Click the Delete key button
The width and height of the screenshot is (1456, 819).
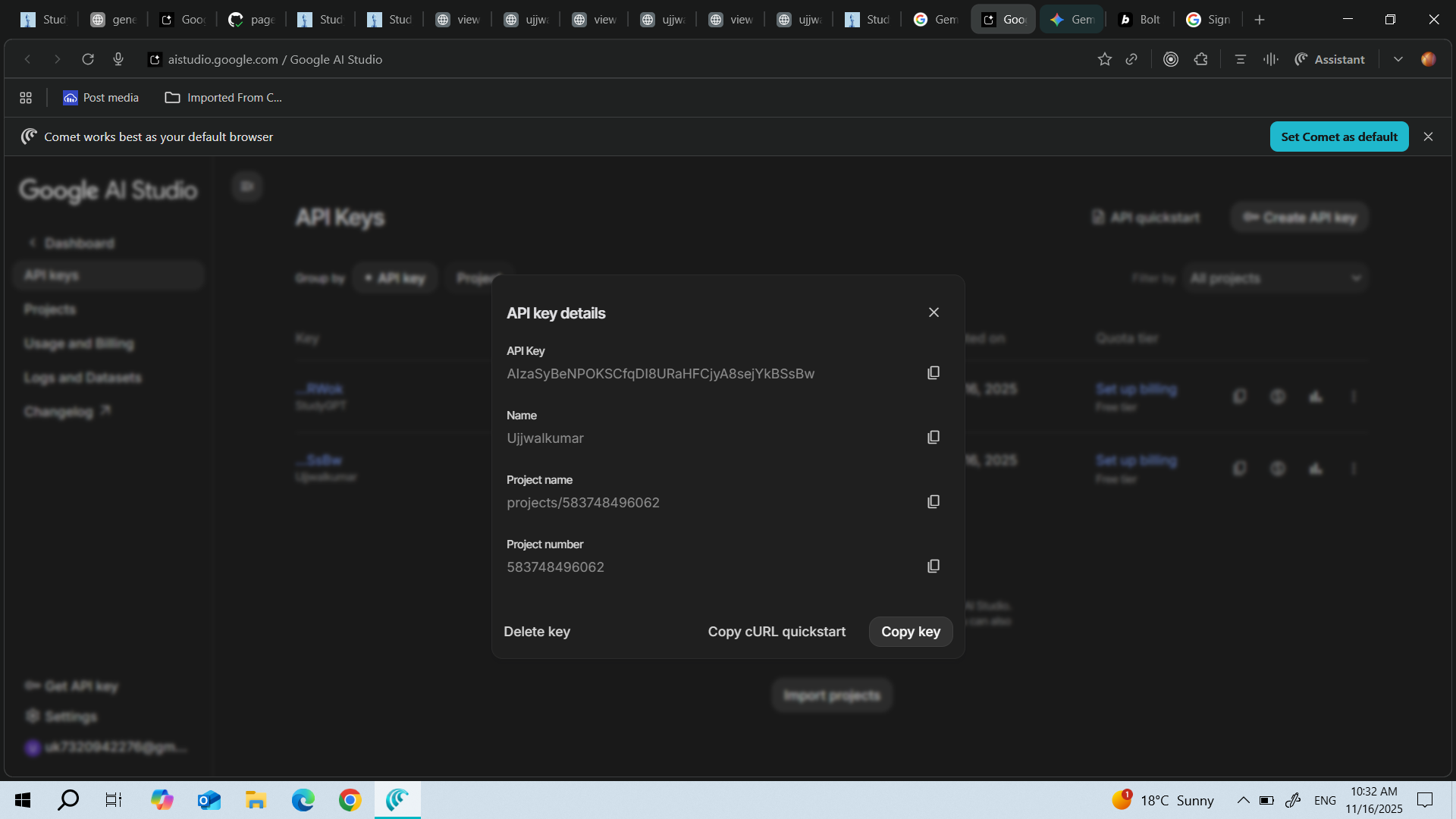[x=537, y=631]
